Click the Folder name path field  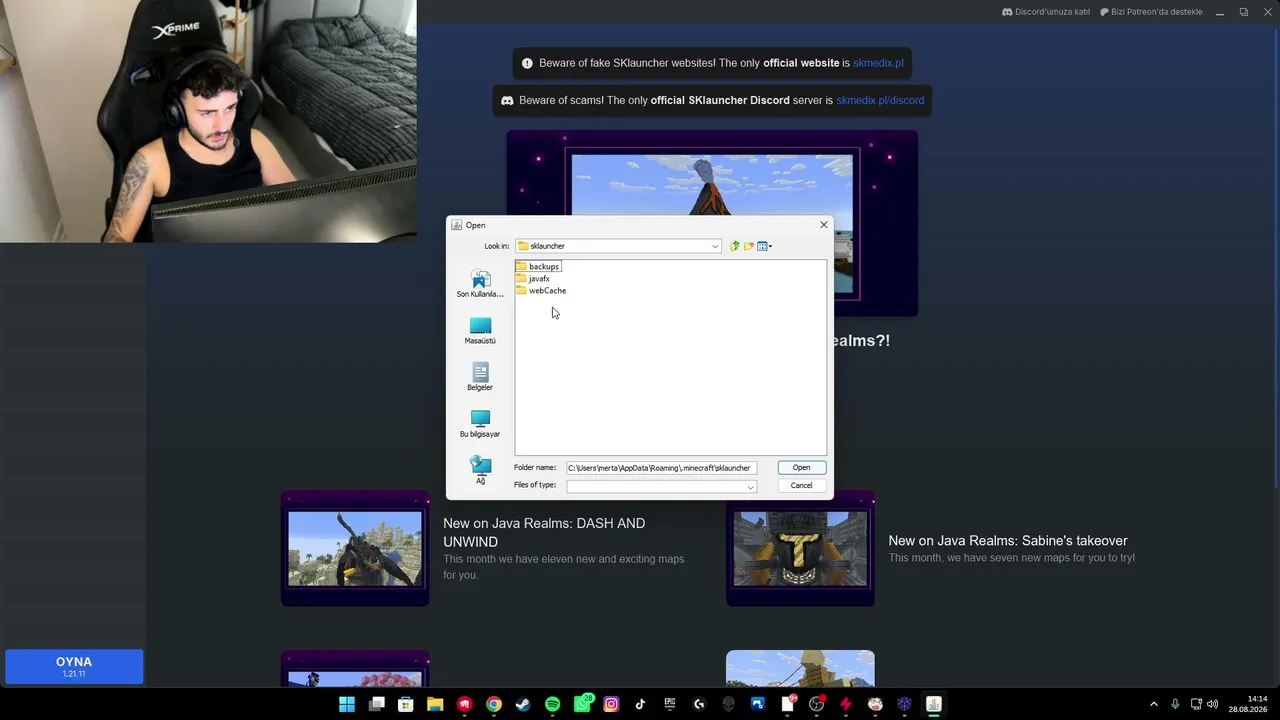pyautogui.click(x=661, y=468)
